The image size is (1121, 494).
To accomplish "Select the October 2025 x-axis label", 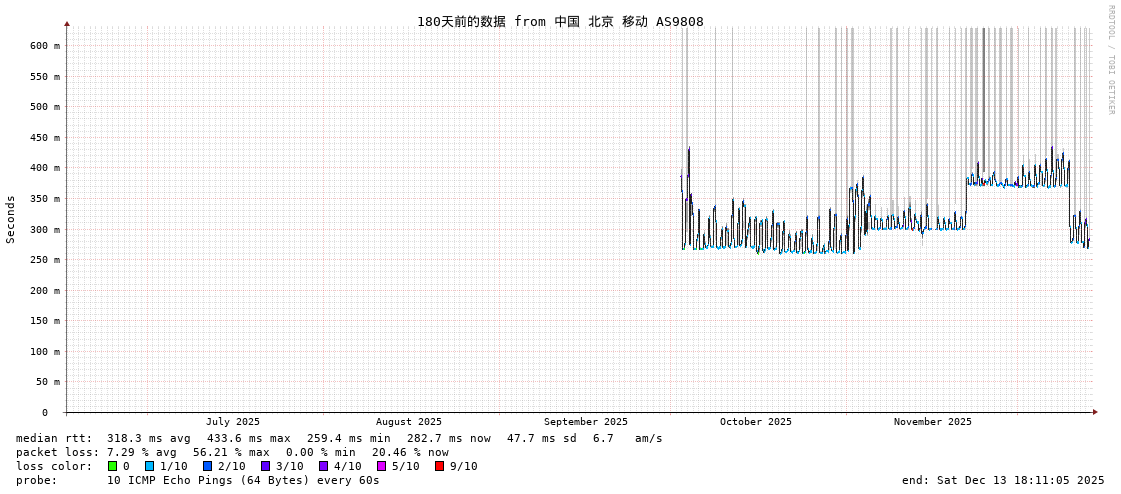I will [755, 422].
